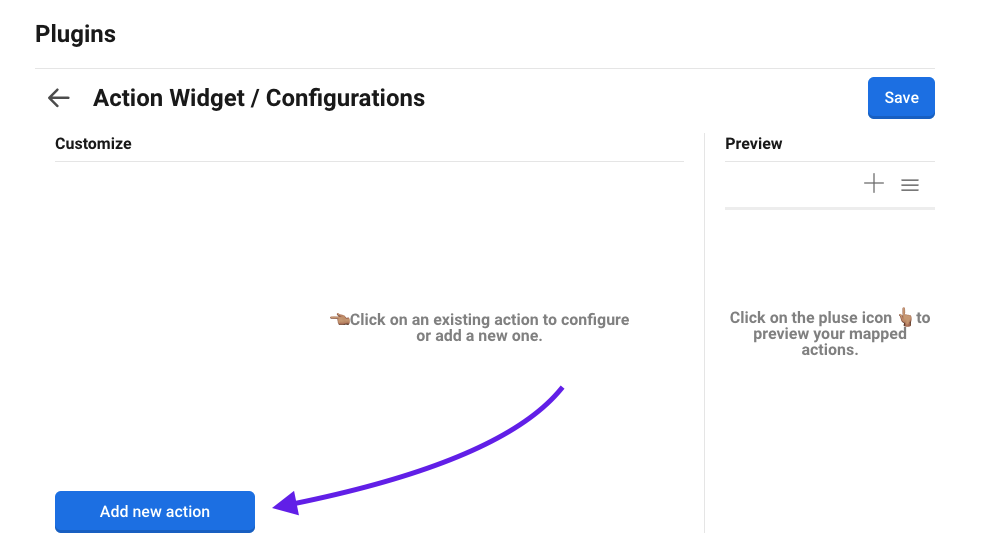The width and height of the screenshot is (996, 553).
Task: Click the back arrow icon
Action: (59, 98)
